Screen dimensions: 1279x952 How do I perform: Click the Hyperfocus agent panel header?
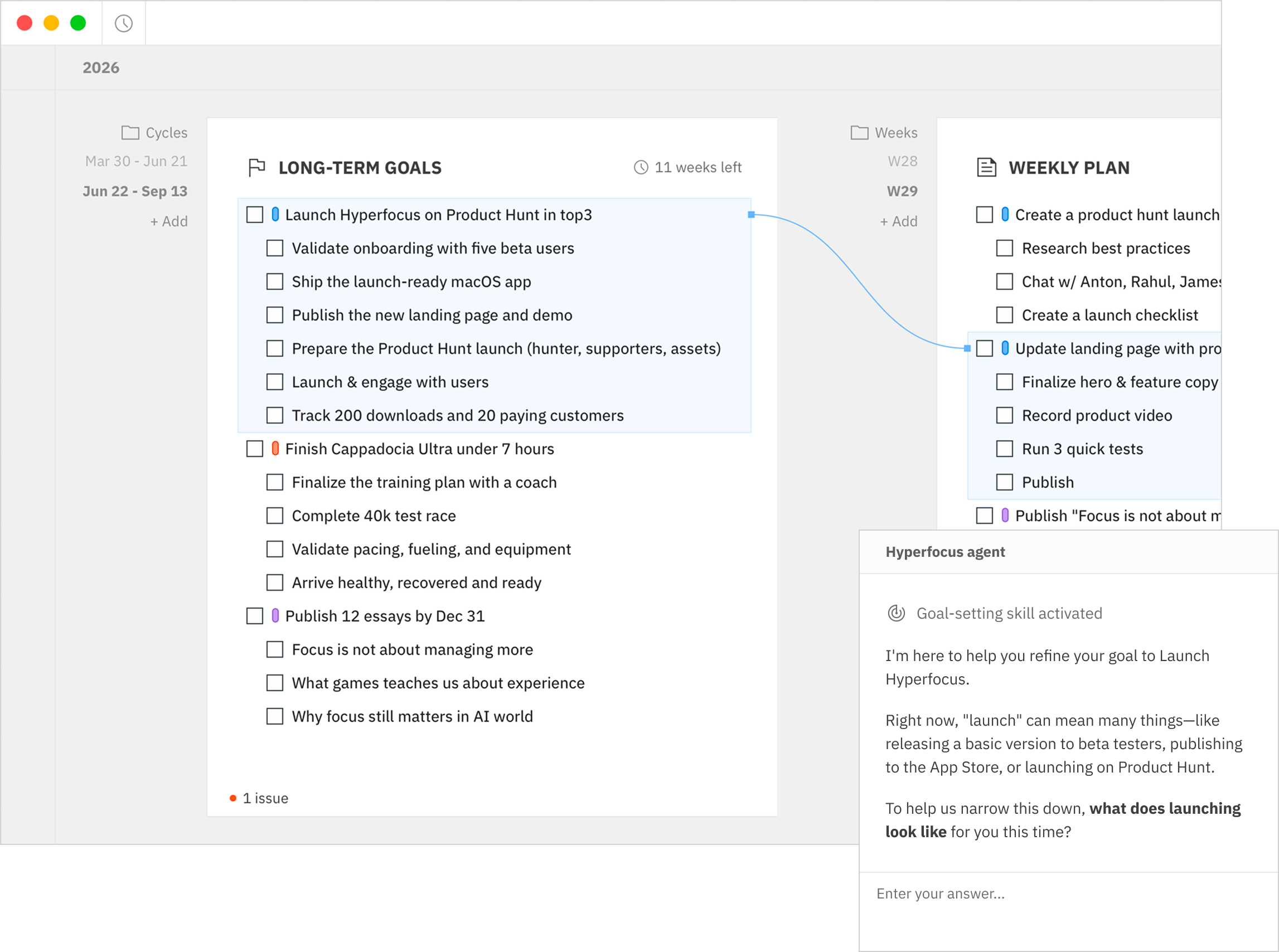[1069, 551]
